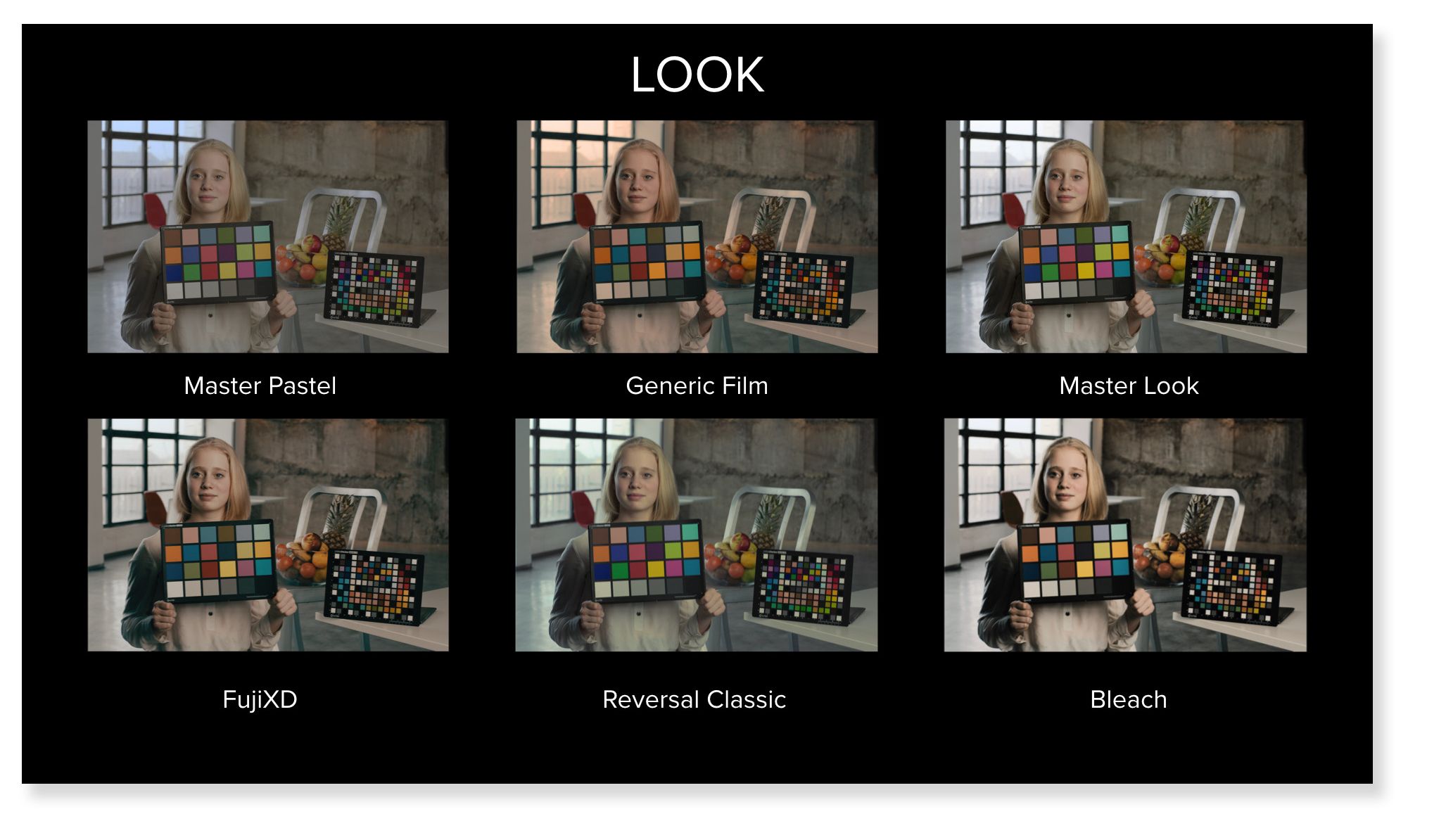Select the Master Pastel look thumbnail

tap(267, 236)
